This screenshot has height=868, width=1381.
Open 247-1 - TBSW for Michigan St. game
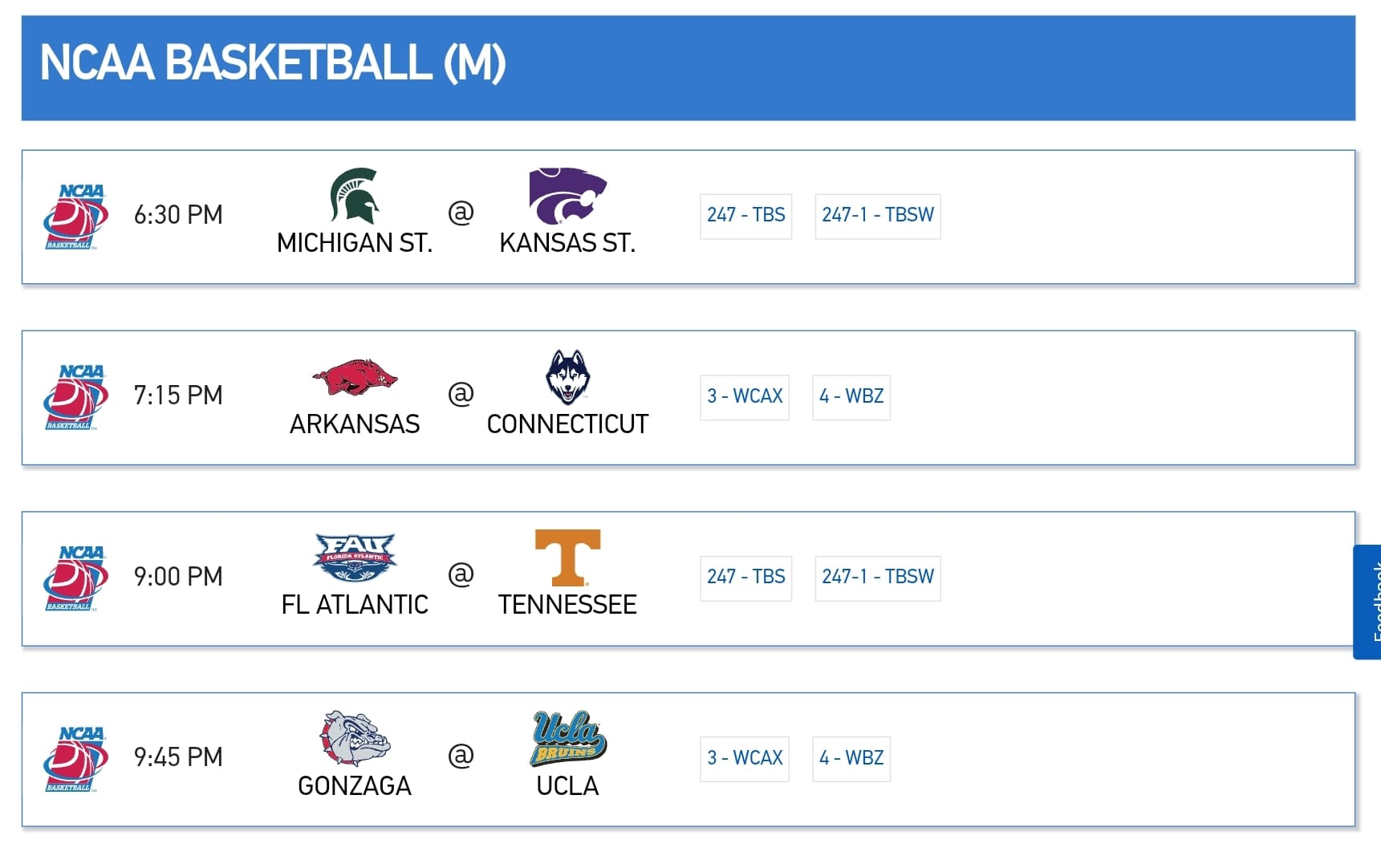877,216
